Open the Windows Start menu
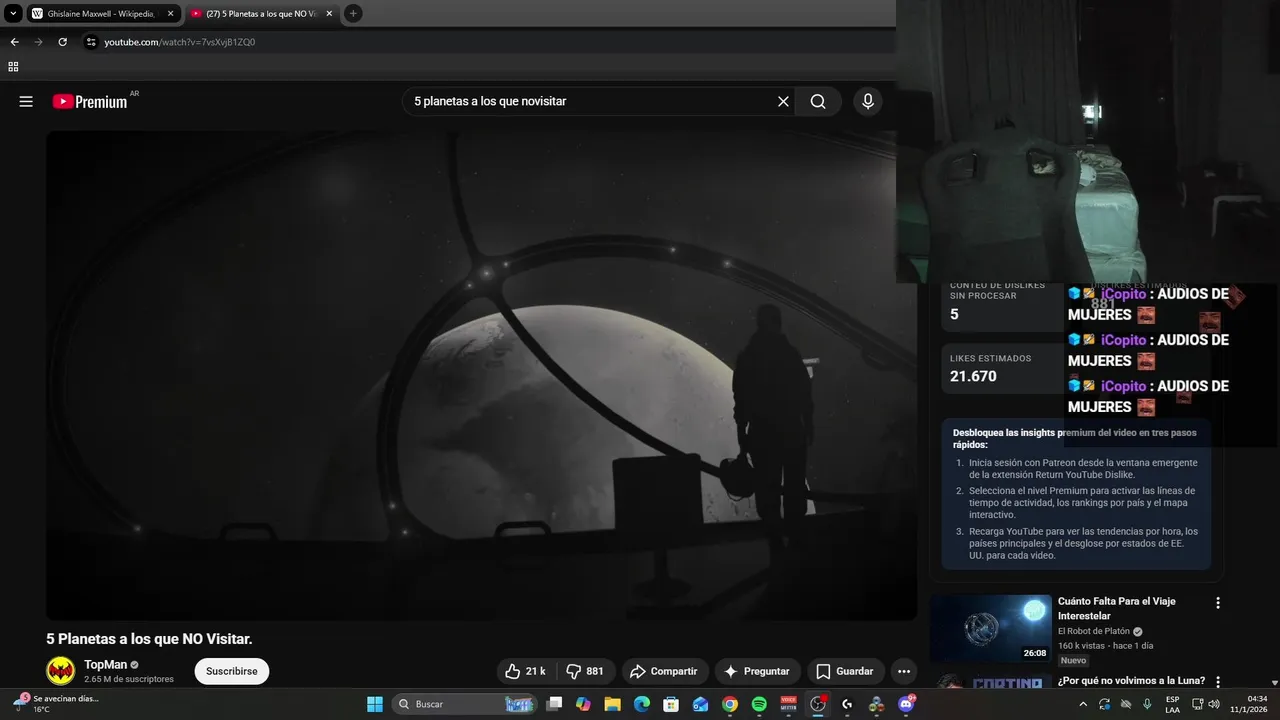1280x720 pixels. coord(375,704)
